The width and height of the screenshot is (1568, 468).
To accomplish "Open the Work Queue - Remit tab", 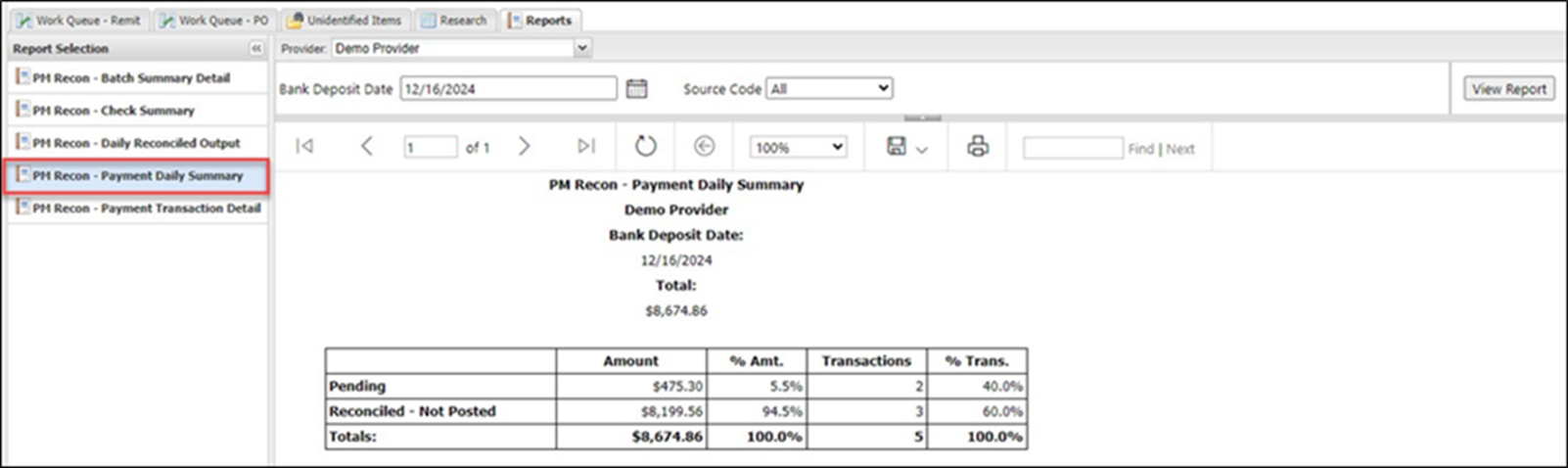I will 79,21.
